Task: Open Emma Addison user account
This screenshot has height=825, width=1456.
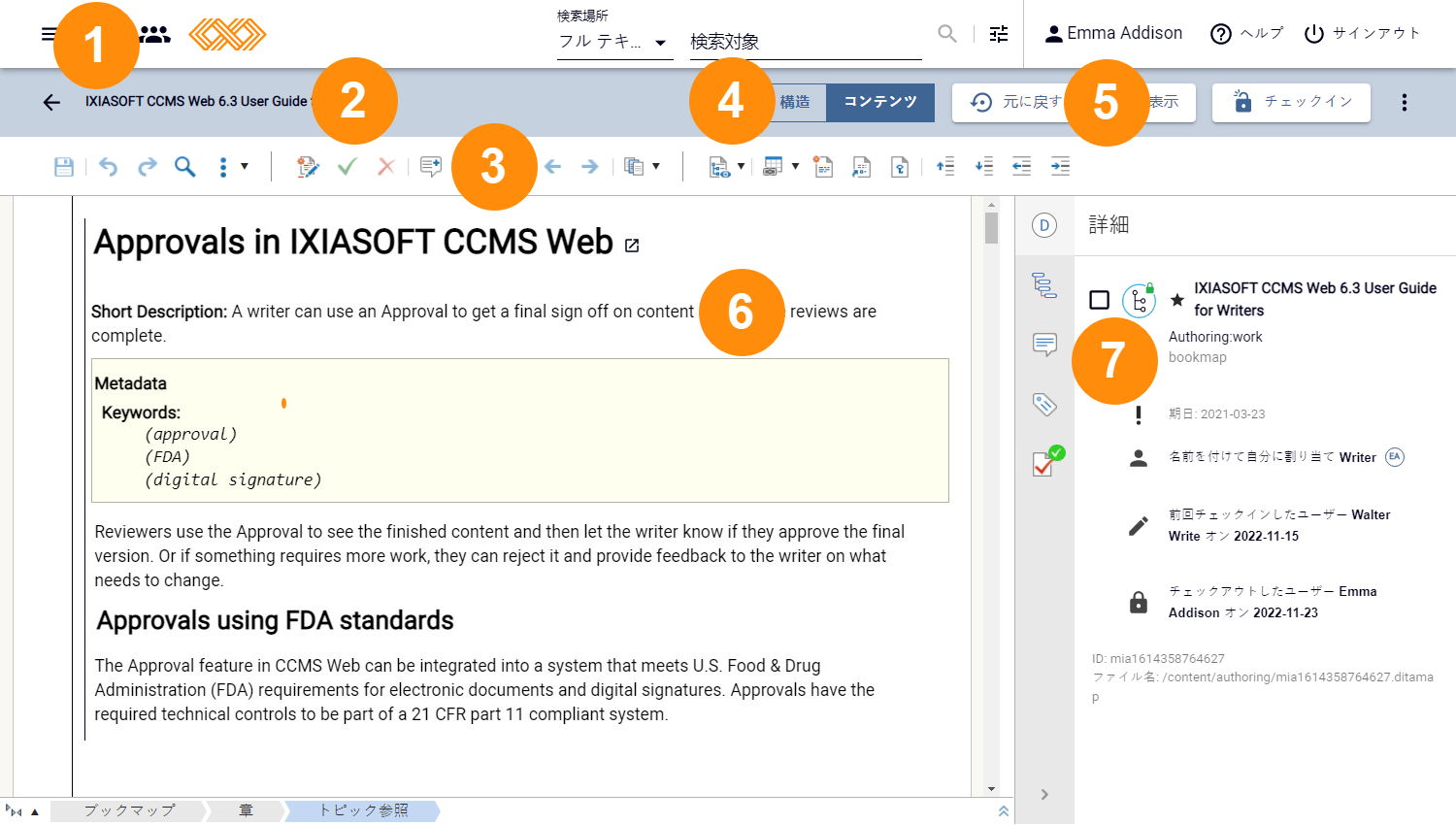Action: tap(1113, 33)
